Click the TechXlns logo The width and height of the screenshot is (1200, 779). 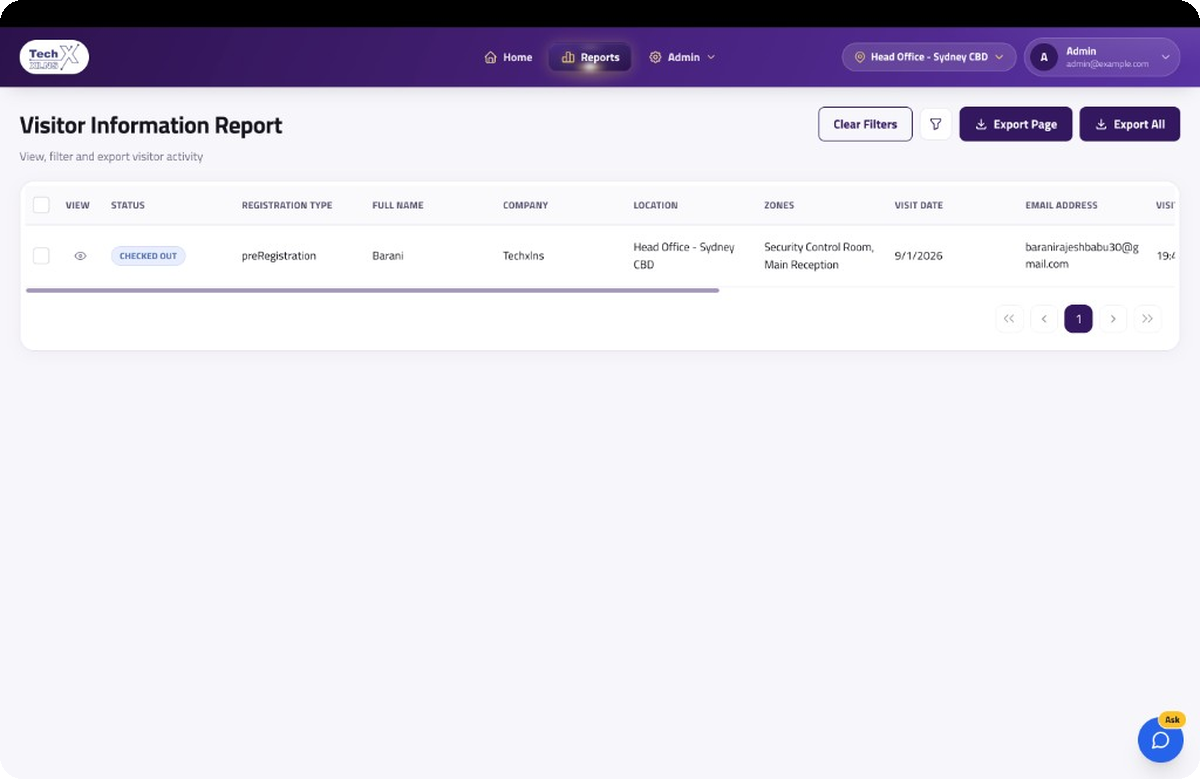54,57
